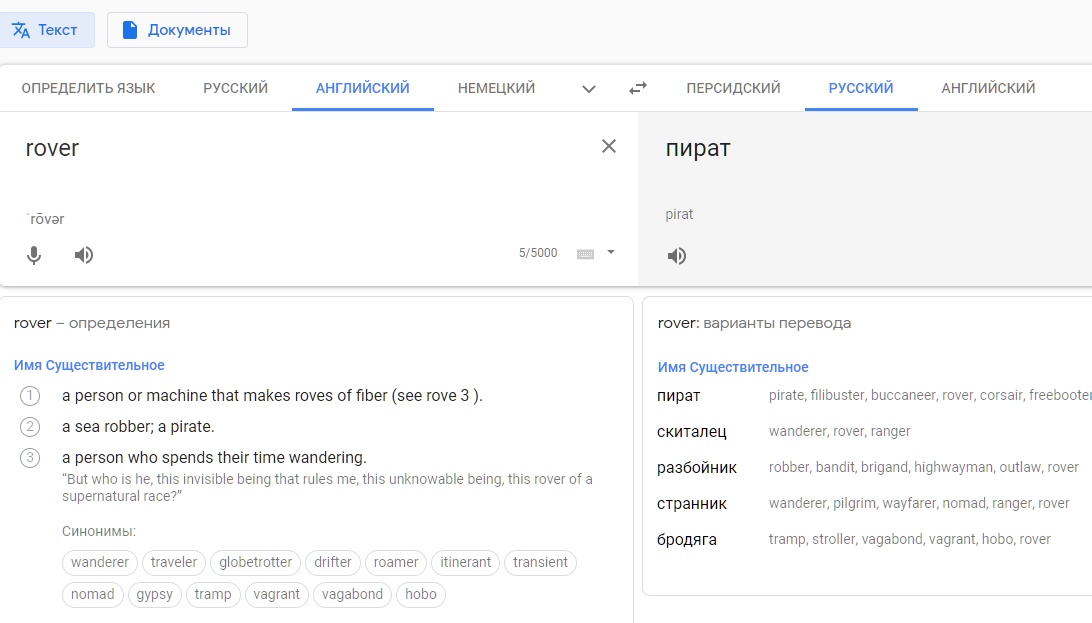Click 'rover: варианты перевода' heading
This screenshot has width=1092, height=623.
pyautogui.click(x=754, y=323)
